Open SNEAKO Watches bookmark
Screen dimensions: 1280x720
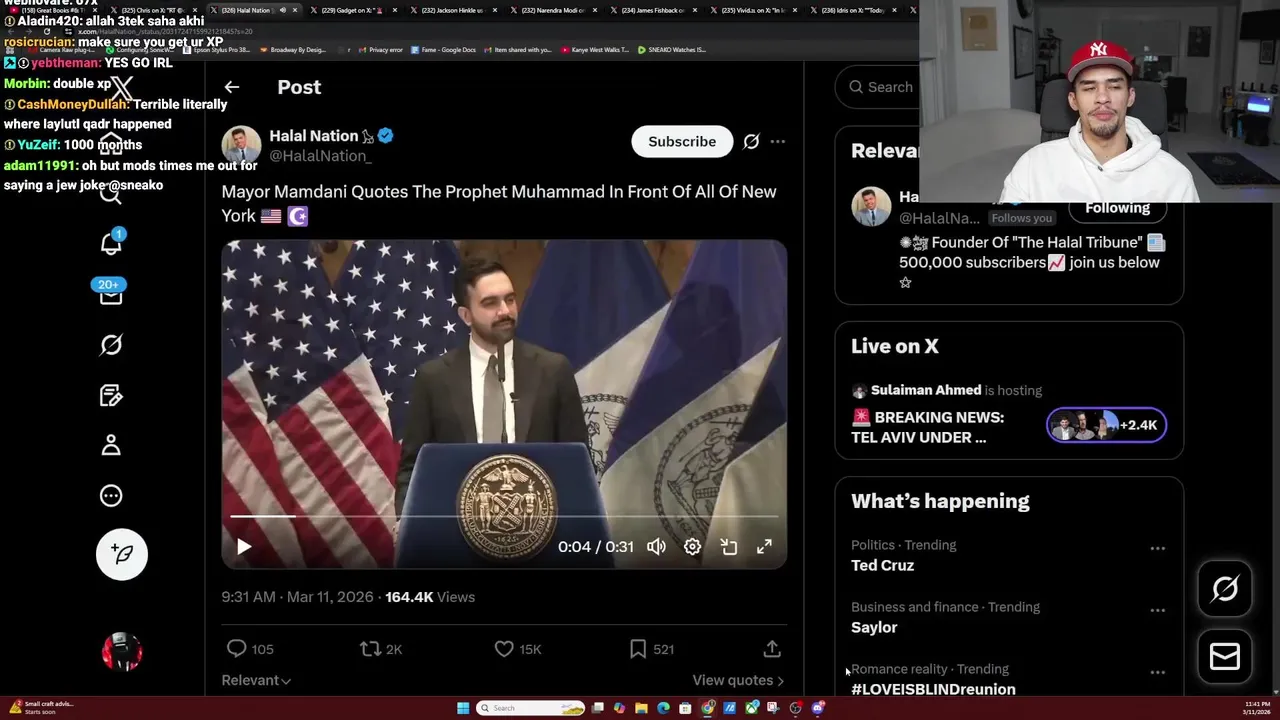point(672,50)
